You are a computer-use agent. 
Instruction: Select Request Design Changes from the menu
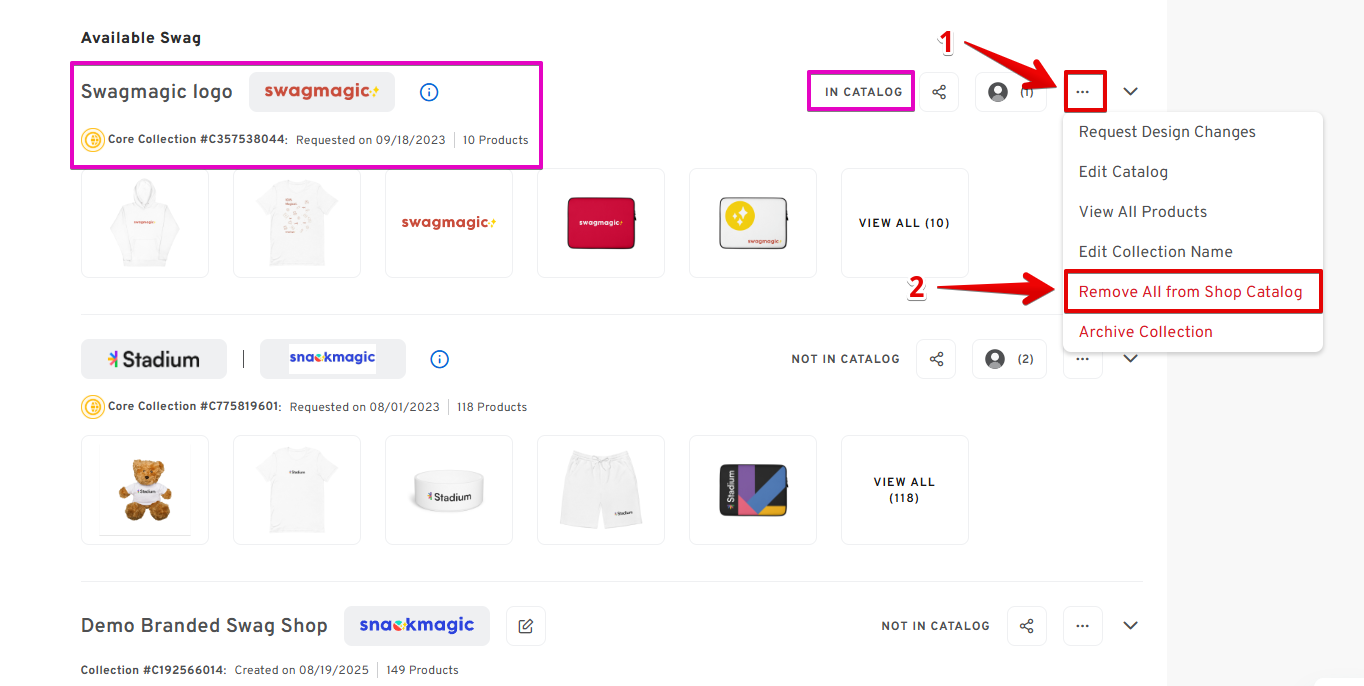pyautogui.click(x=1166, y=132)
